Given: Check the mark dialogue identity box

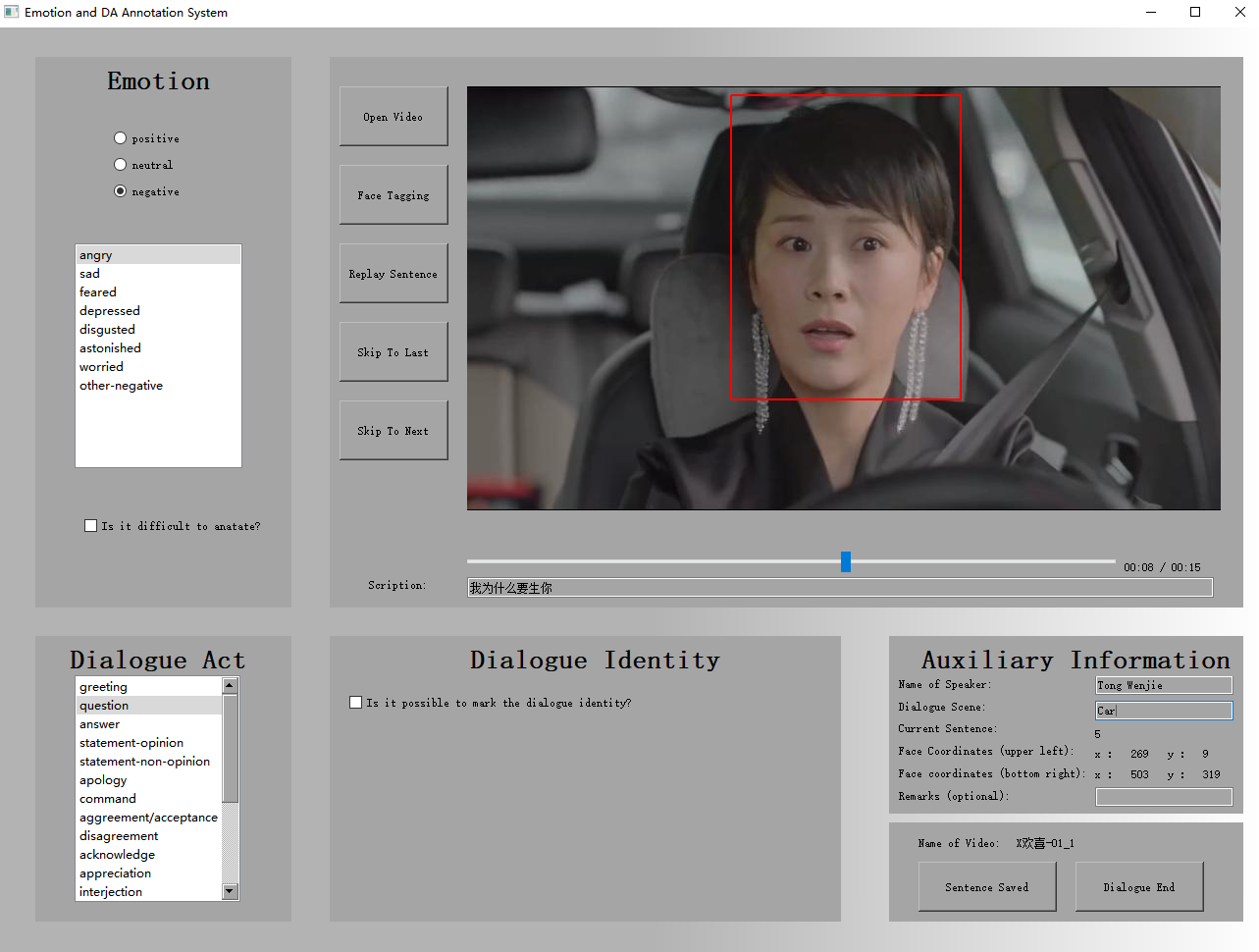Looking at the screenshot, I should (x=356, y=703).
